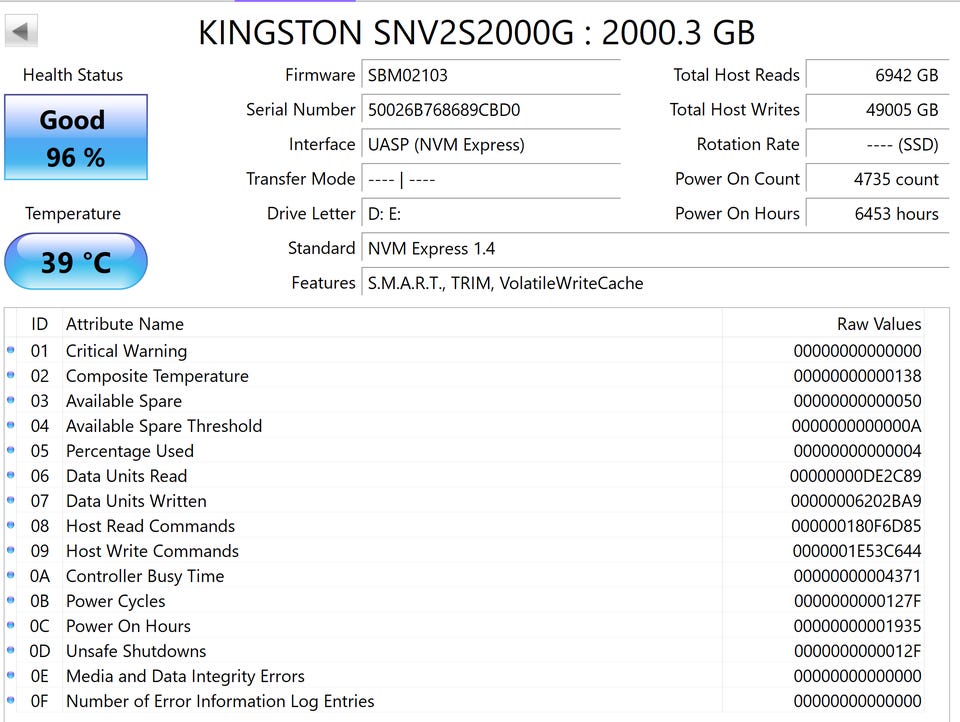Click raw value 00000000000050
The image size is (960, 722).
tap(857, 401)
